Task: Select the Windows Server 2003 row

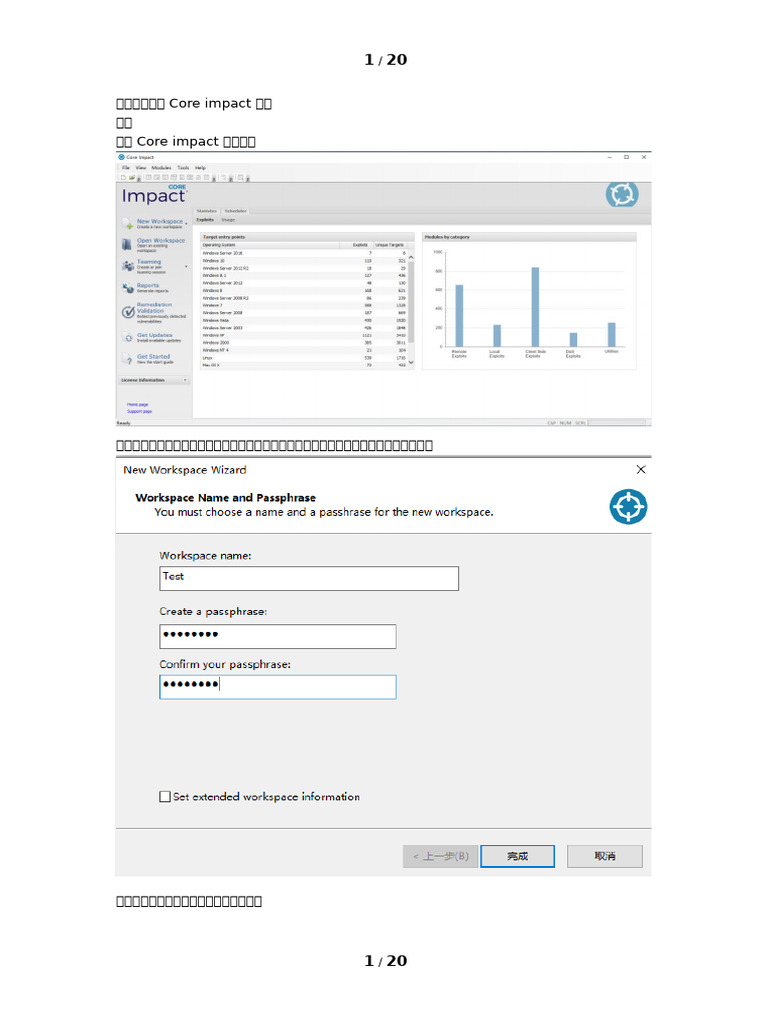Action: click(x=304, y=328)
